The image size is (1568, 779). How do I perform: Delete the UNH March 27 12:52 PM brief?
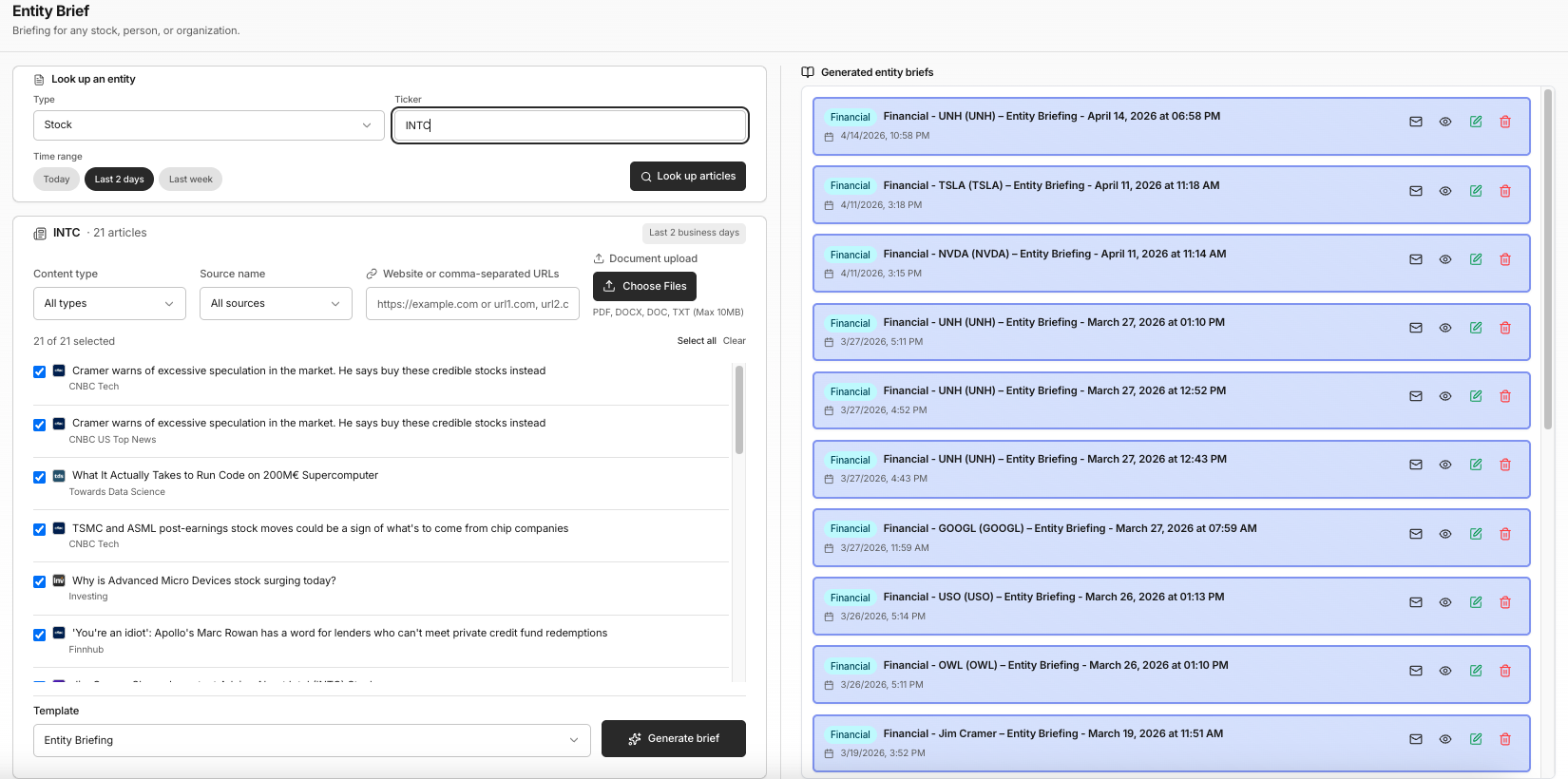point(1505,396)
